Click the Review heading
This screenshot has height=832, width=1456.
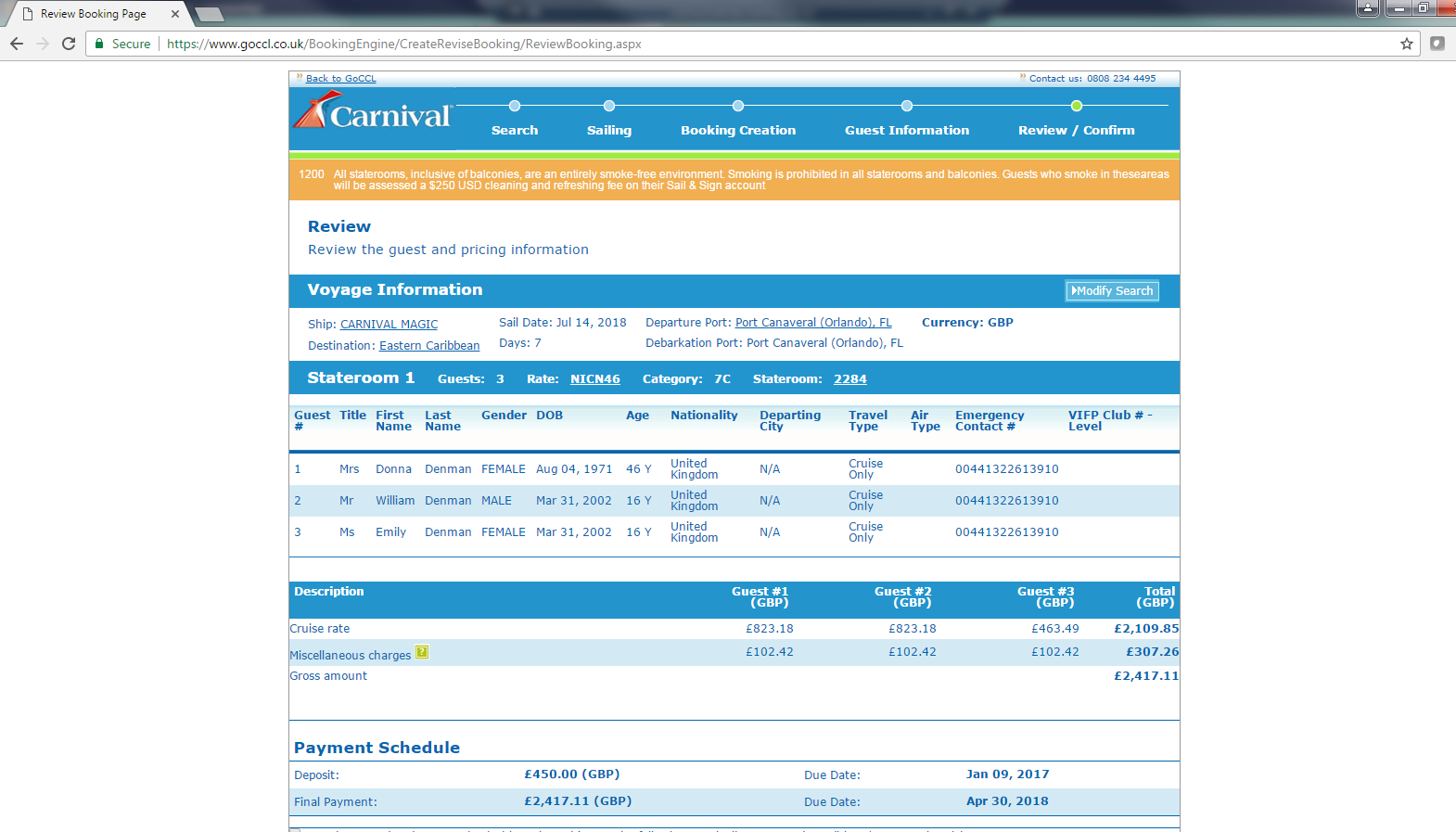[339, 226]
